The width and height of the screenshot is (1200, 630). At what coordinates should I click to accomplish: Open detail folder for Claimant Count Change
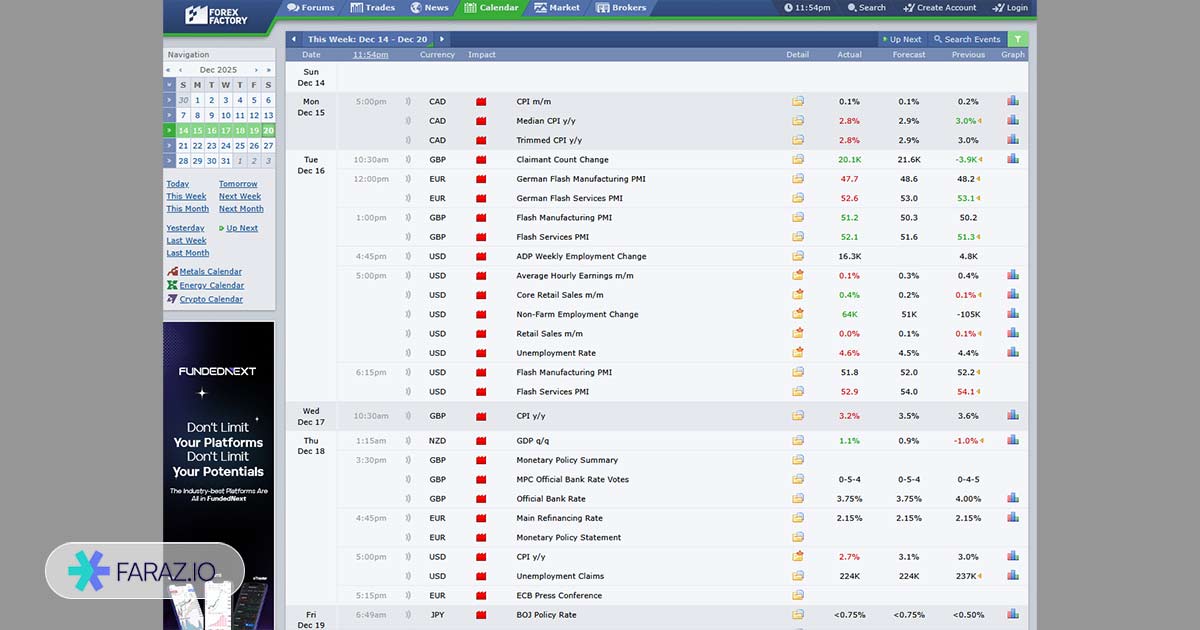pyautogui.click(x=798, y=160)
